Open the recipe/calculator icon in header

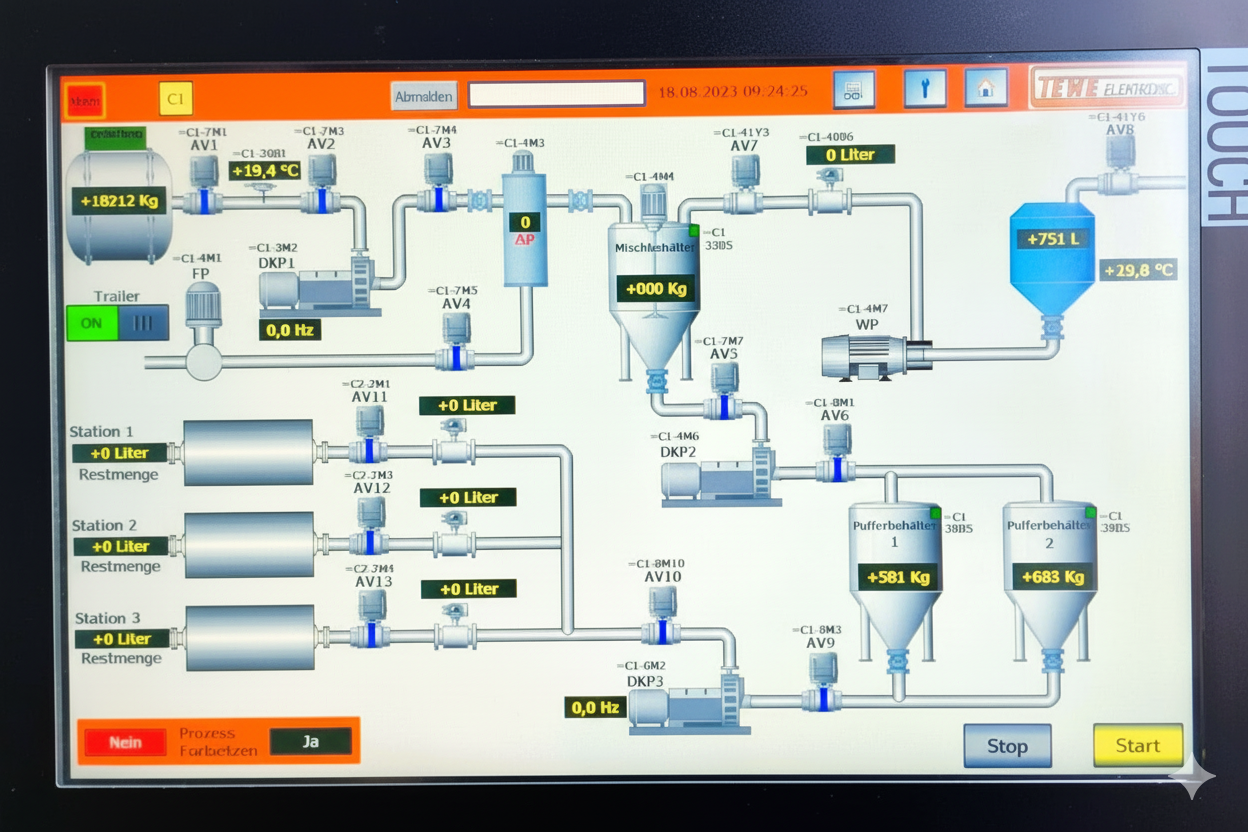point(853,90)
